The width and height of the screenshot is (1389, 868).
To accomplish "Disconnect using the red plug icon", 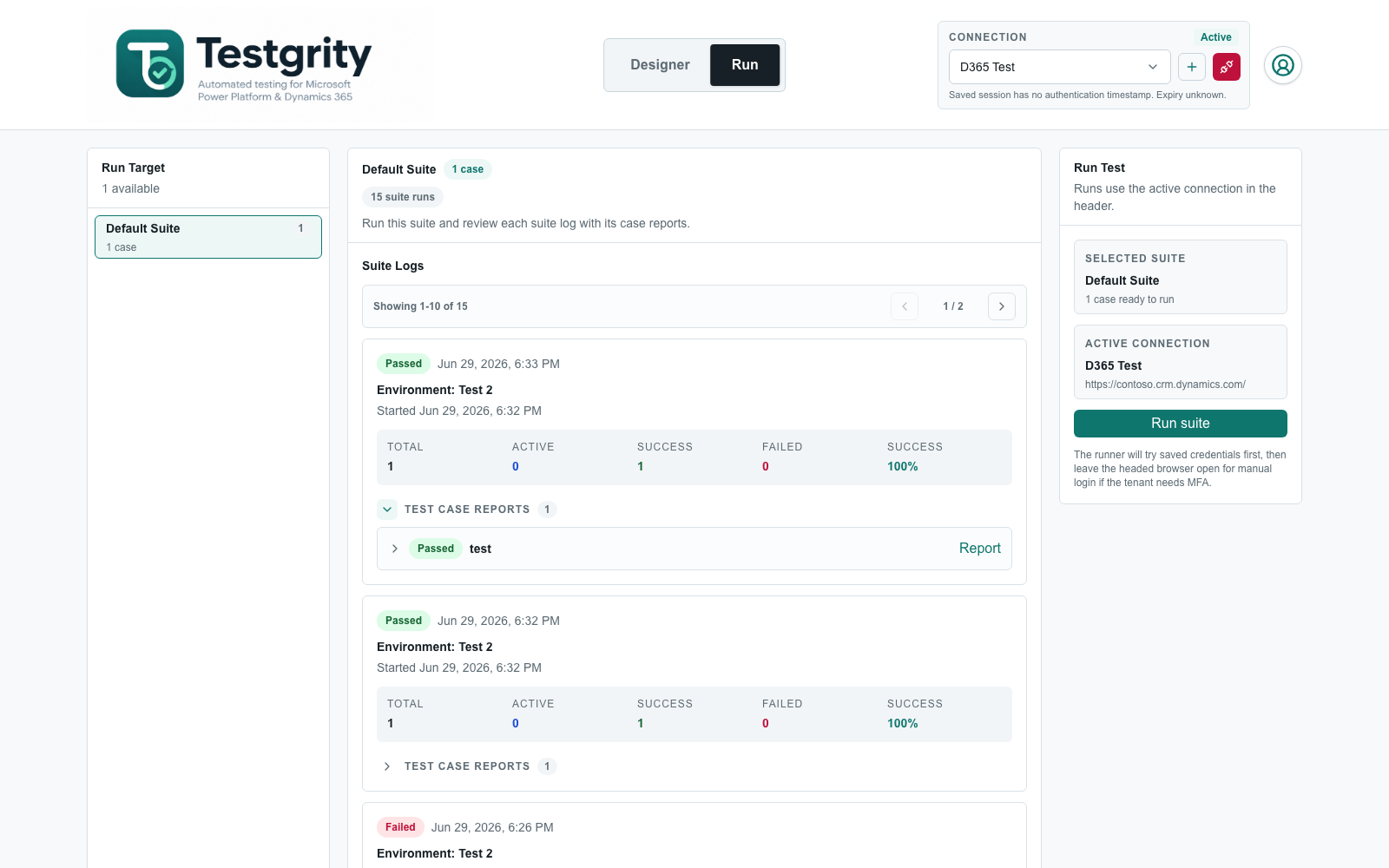I will 1227,67.
